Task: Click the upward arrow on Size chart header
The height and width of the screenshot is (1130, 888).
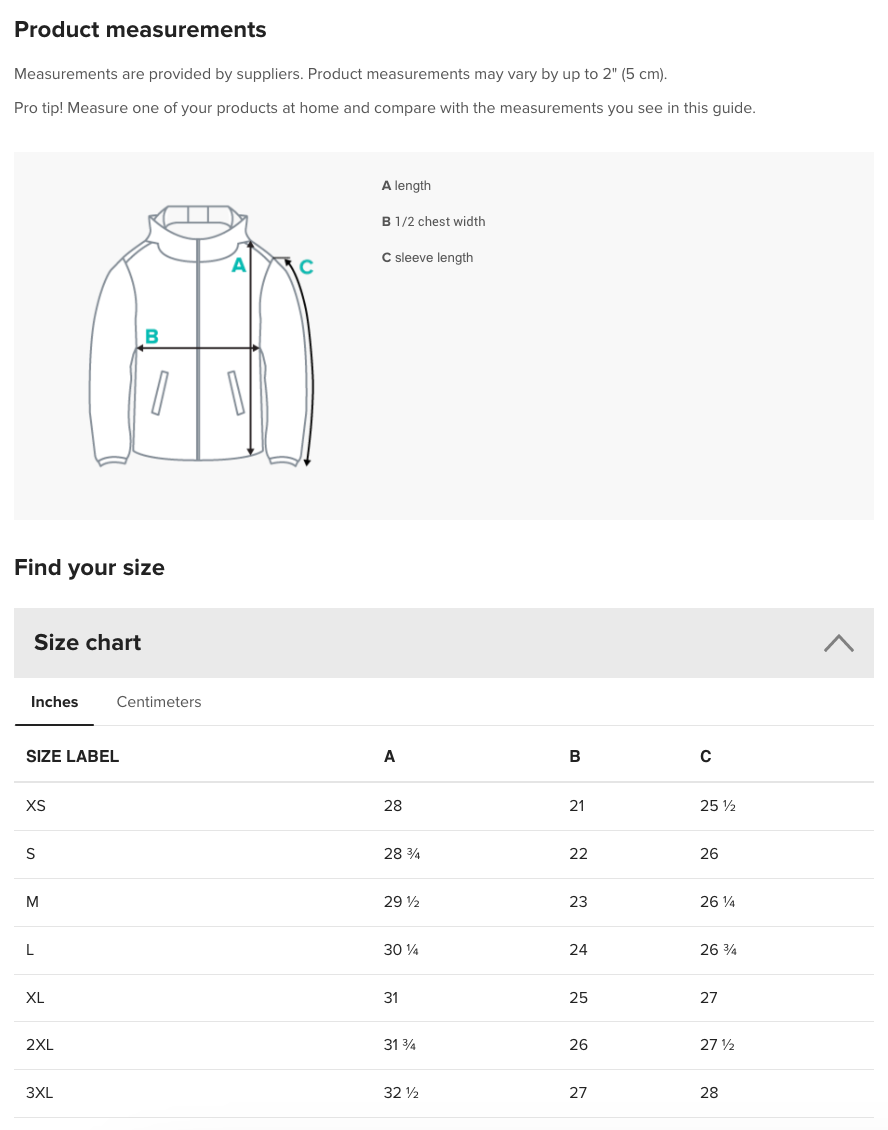Action: 838,643
